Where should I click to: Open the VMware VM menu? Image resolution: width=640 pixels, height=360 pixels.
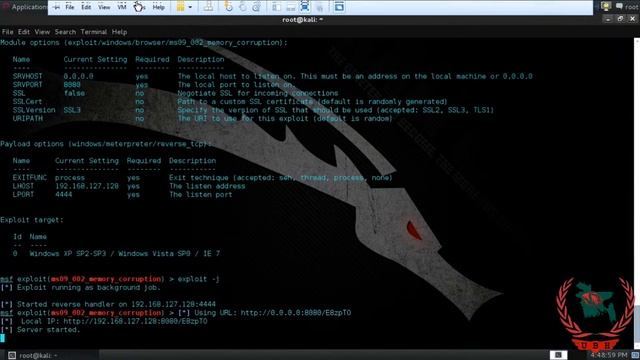[122, 7]
